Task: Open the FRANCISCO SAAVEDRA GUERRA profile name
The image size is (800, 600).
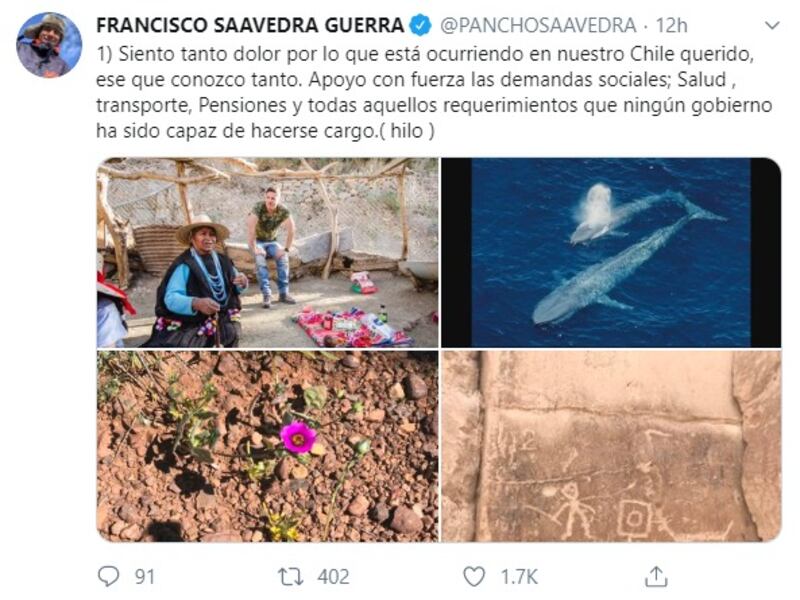Action: click(250, 26)
